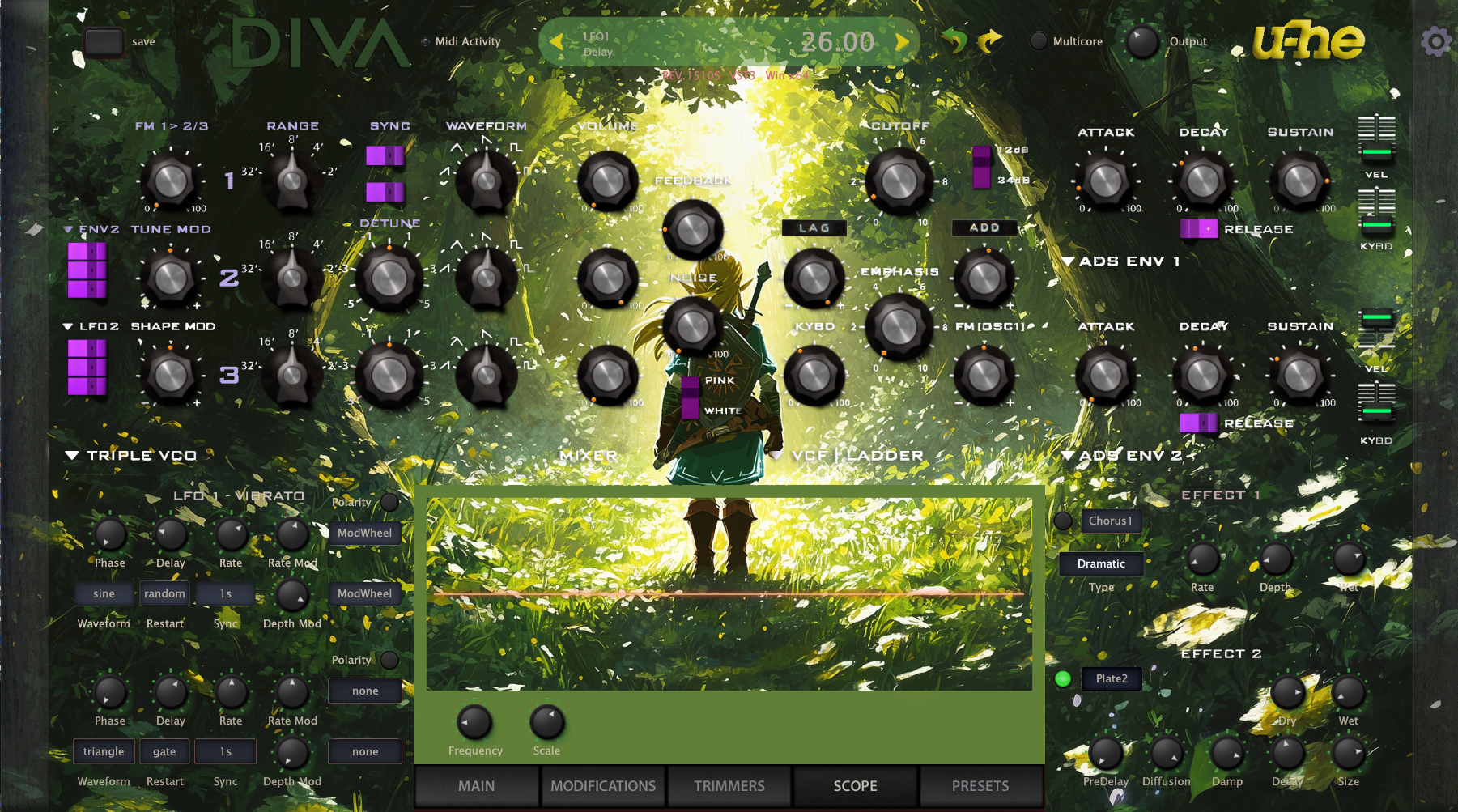
Task: Open the LFO 1 sine waveform selector
Action: 104,593
